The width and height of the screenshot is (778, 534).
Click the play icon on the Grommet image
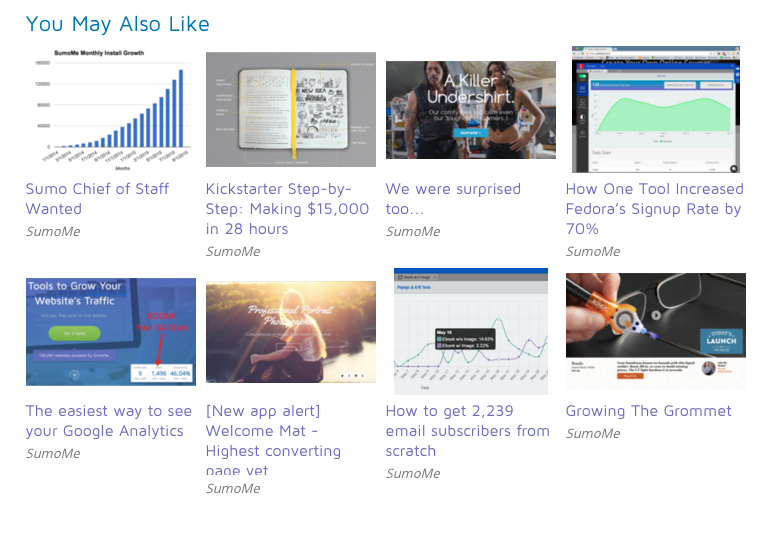tap(656, 315)
